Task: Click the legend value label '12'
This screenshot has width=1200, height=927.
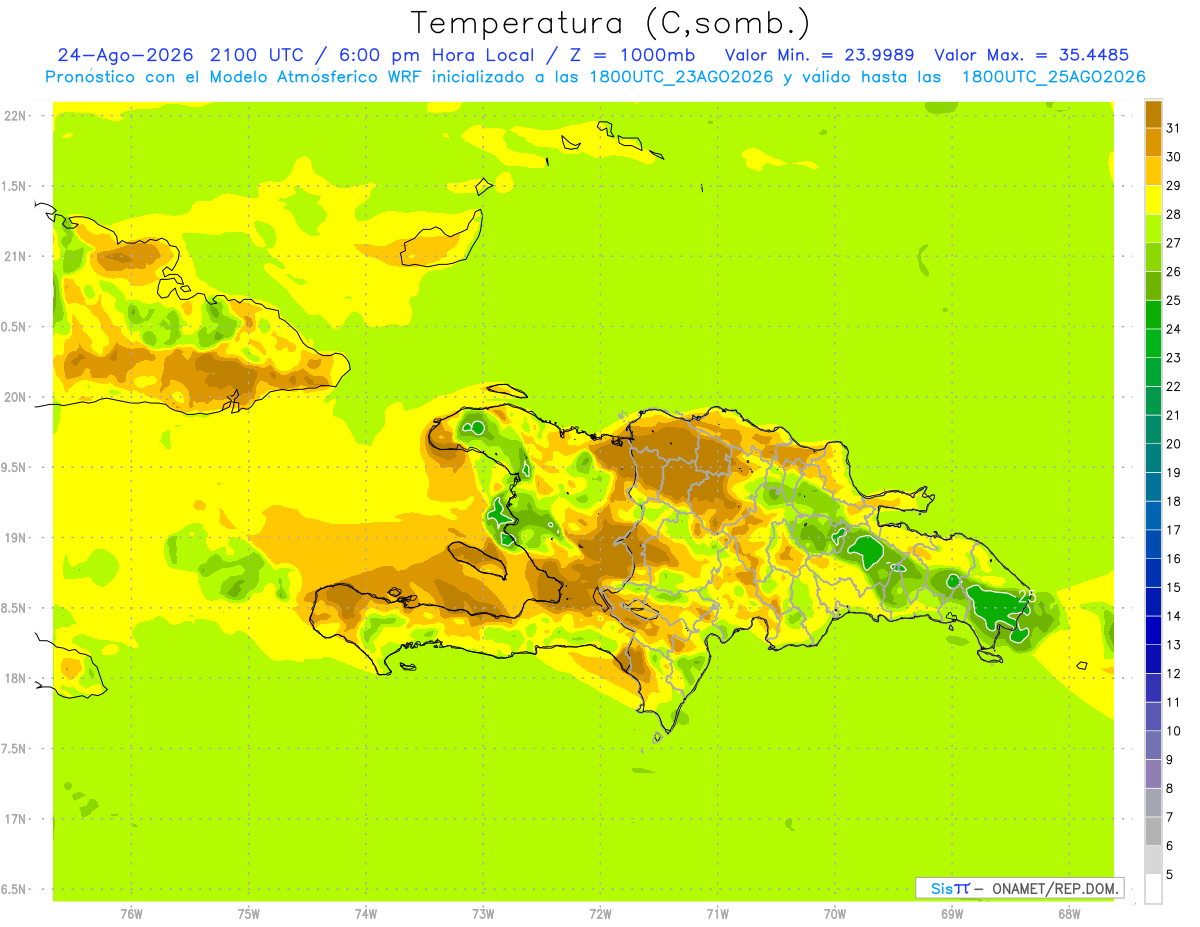Action: point(1174,673)
